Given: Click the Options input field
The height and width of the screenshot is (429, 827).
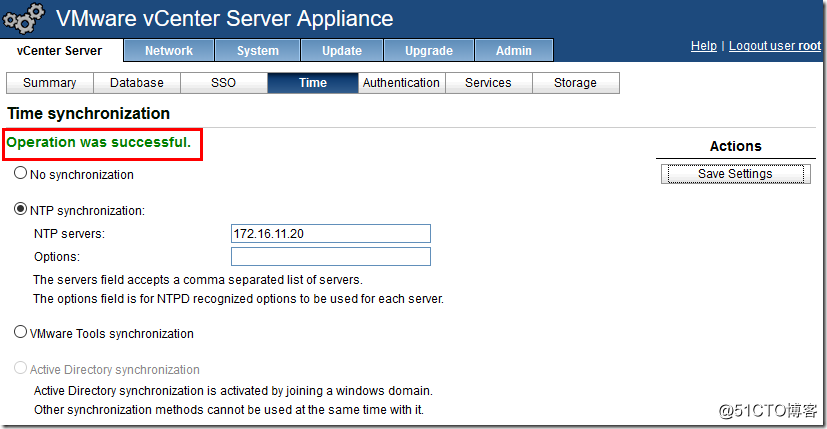Looking at the screenshot, I should click(331, 256).
